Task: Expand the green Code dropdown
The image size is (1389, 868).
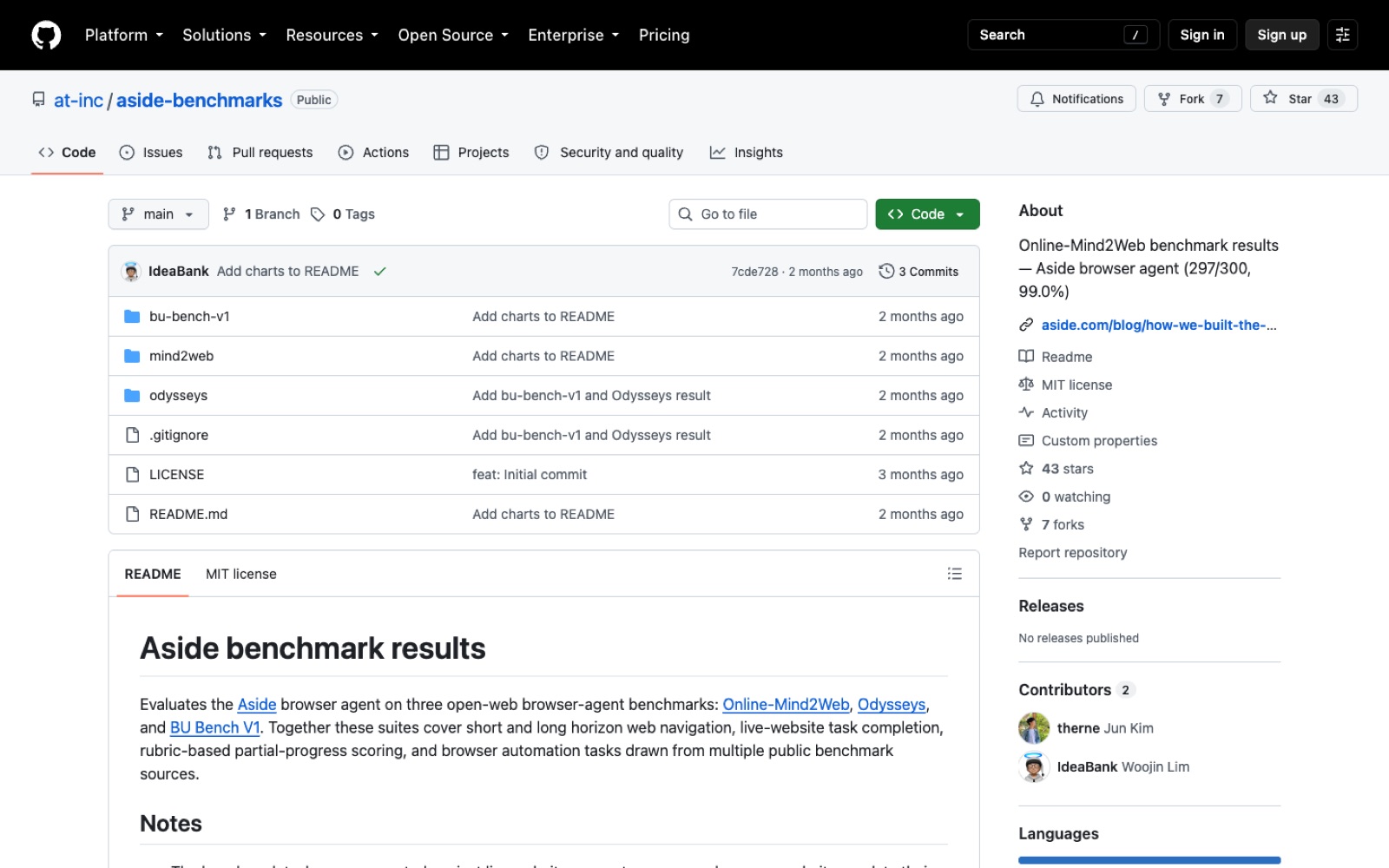Action: click(927, 214)
